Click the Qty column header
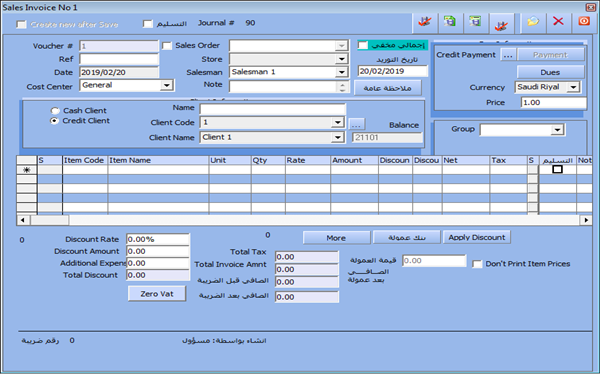The image size is (600, 374). pos(268,160)
